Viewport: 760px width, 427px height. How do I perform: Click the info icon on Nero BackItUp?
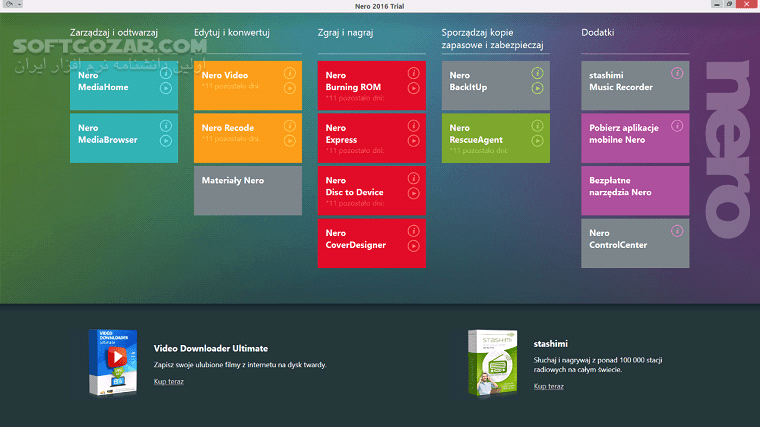[x=537, y=73]
